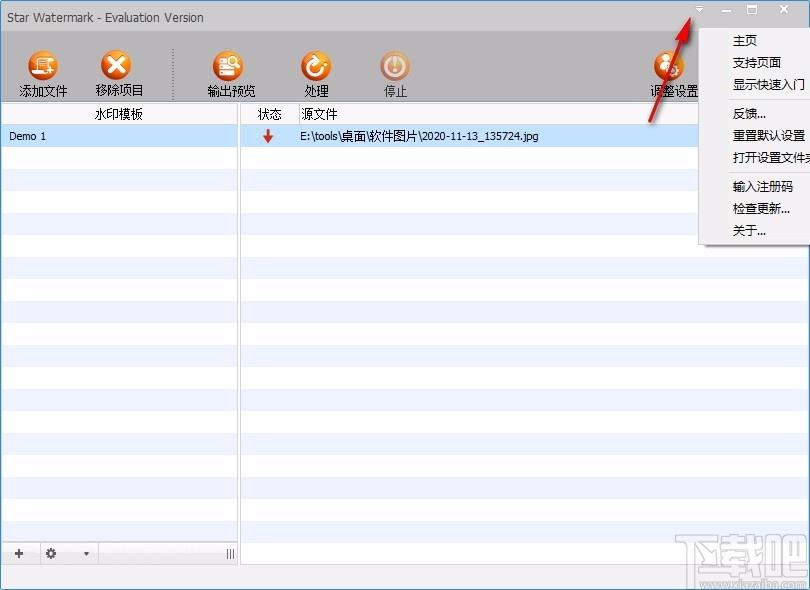
Task: Click the plus icon to add template
Action: pyautogui.click(x=19, y=554)
